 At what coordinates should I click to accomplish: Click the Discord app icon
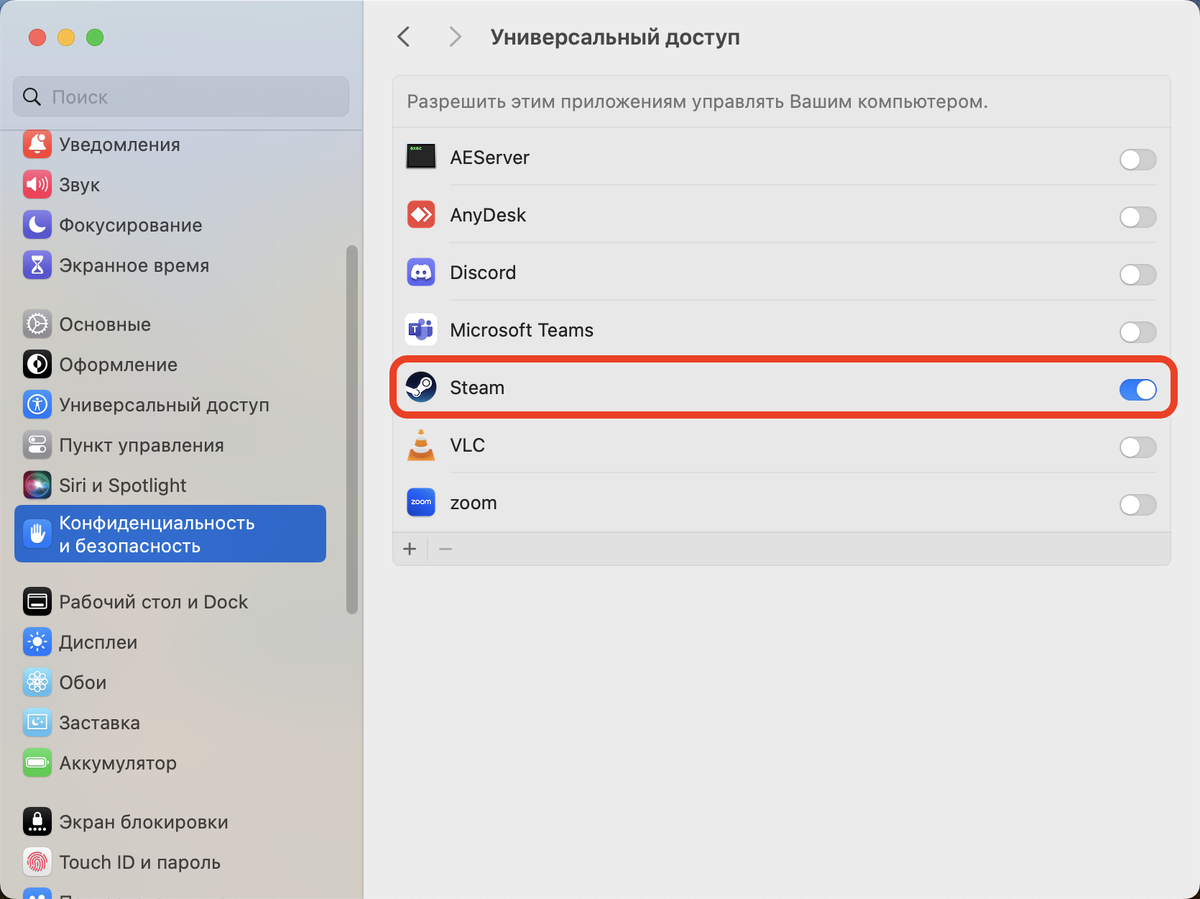click(421, 272)
